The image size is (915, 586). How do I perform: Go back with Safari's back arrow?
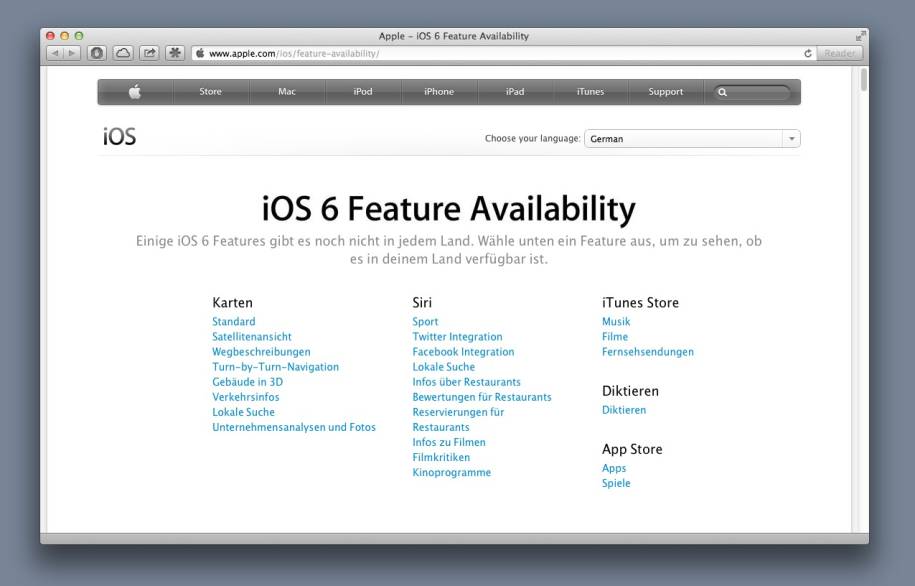(55, 53)
